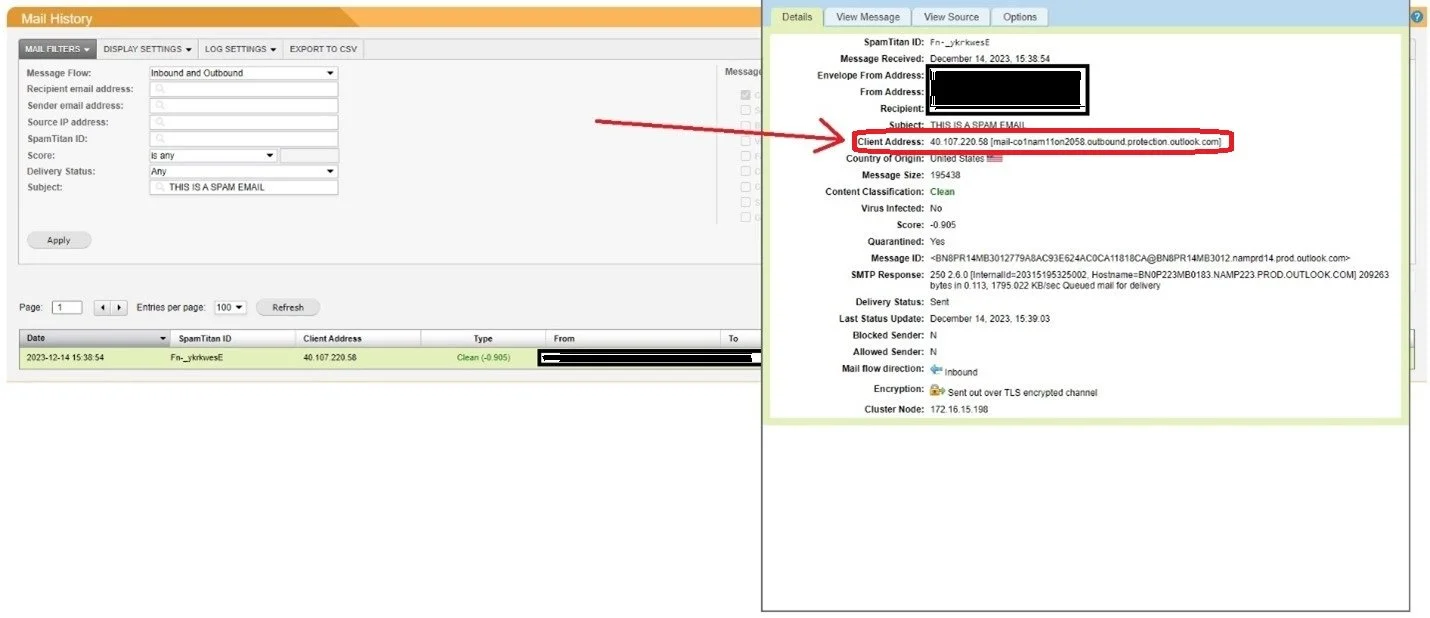Open the Entries per page dropdown

[230, 308]
